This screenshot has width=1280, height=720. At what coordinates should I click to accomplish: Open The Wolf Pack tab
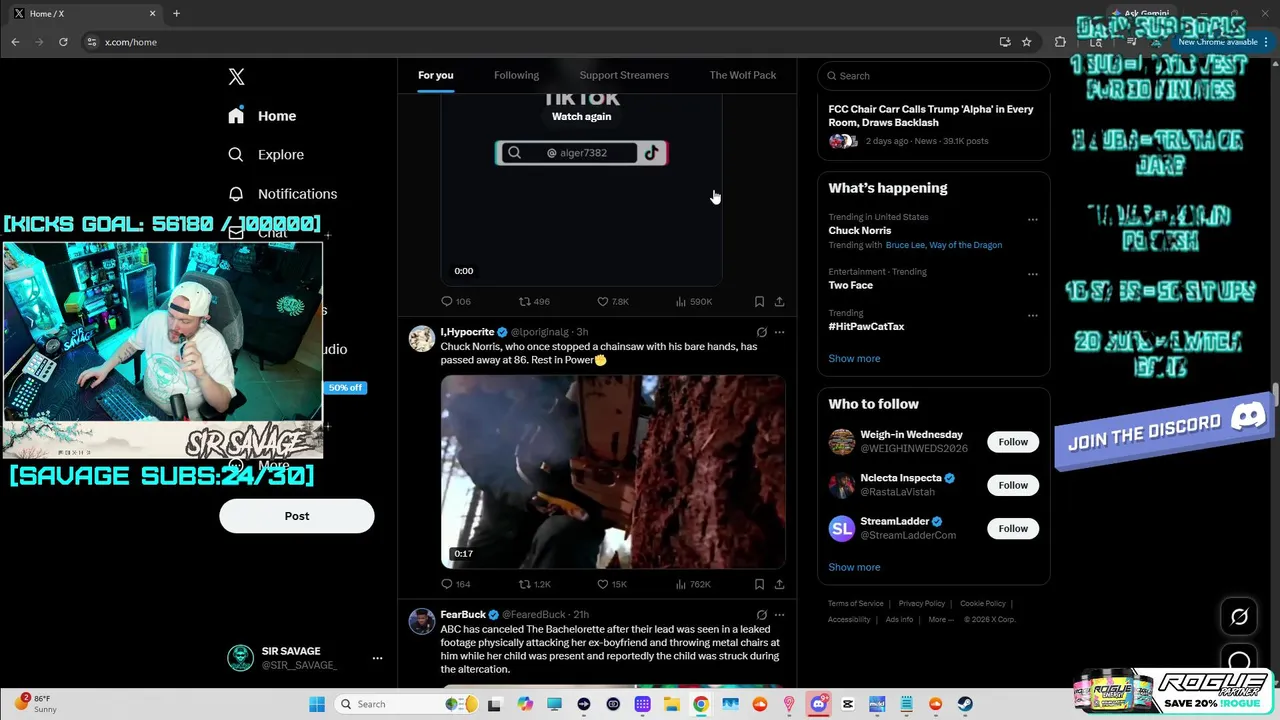click(x=743, y=75)
